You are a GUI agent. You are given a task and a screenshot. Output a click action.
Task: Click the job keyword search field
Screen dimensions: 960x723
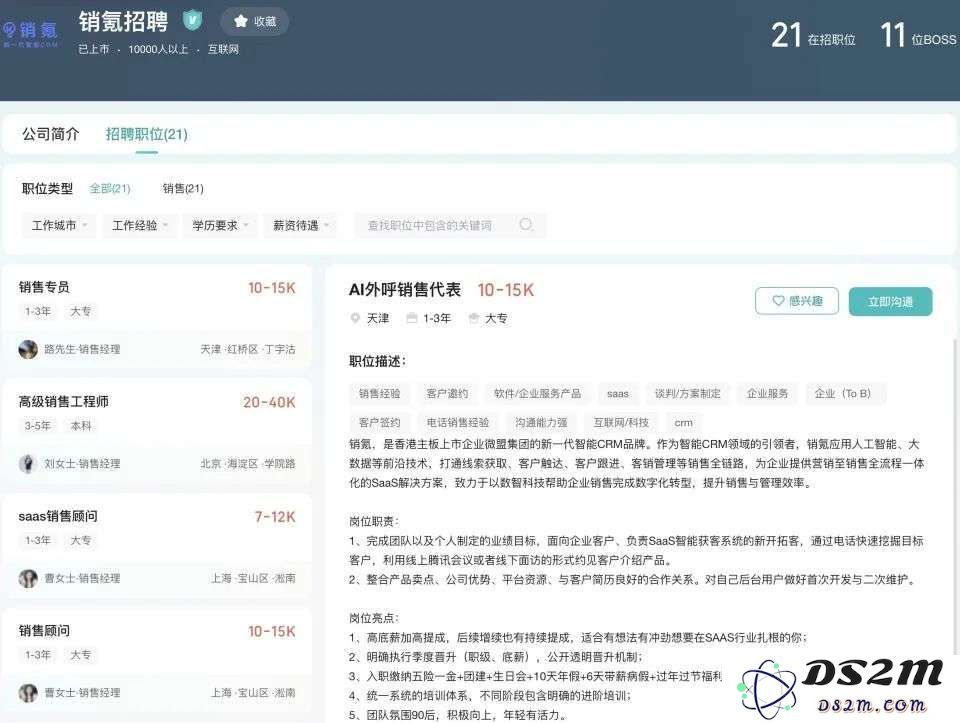(450, 225)
